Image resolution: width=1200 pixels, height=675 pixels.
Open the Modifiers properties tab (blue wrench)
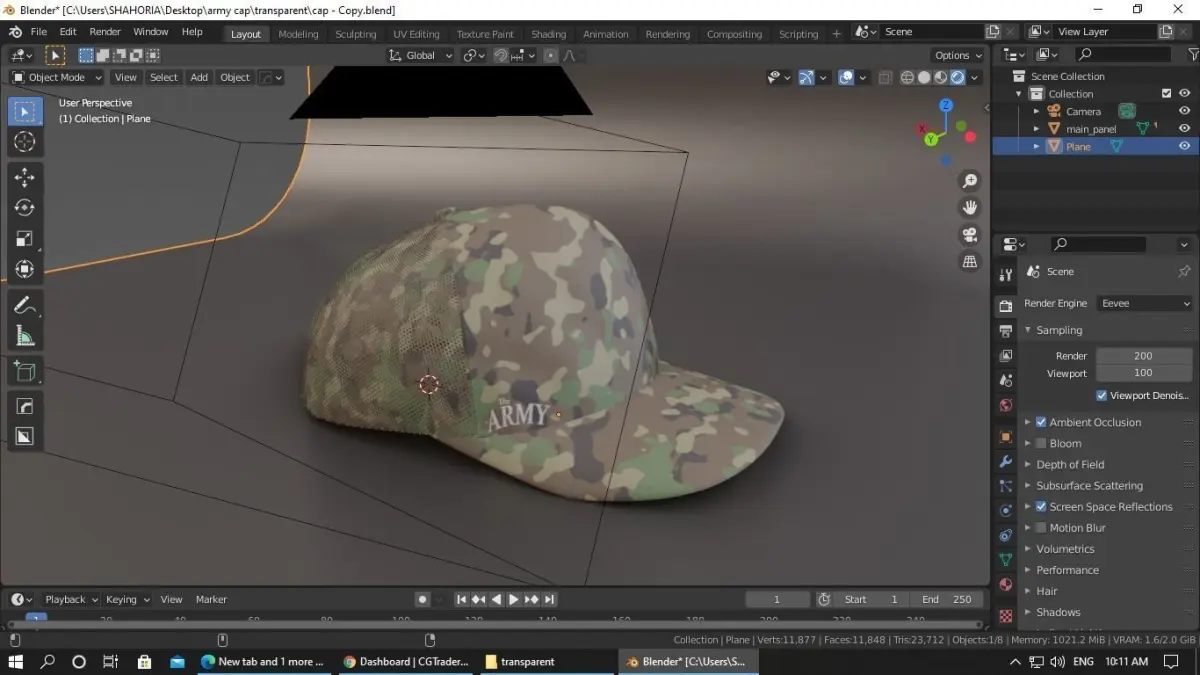(x=1006, y=462)
